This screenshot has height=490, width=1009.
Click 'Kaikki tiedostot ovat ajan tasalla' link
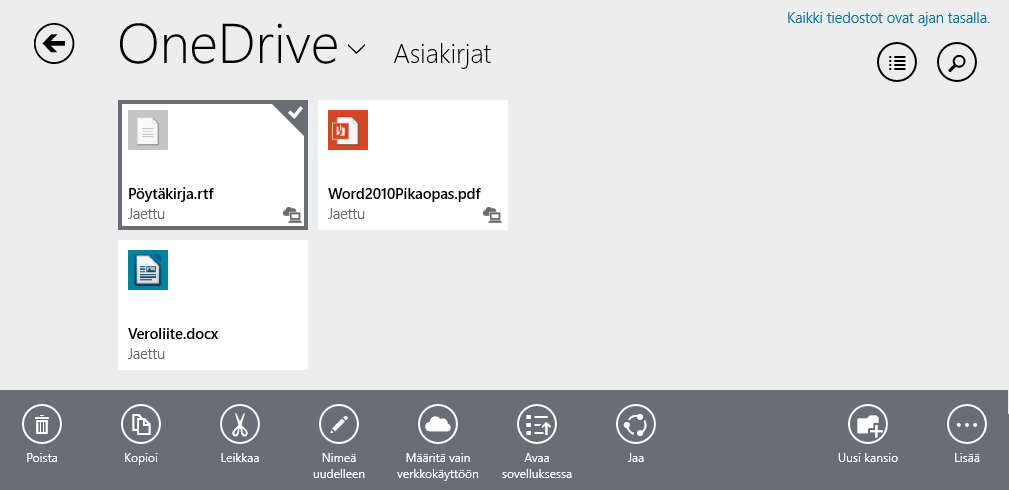(x=888, y=18)
